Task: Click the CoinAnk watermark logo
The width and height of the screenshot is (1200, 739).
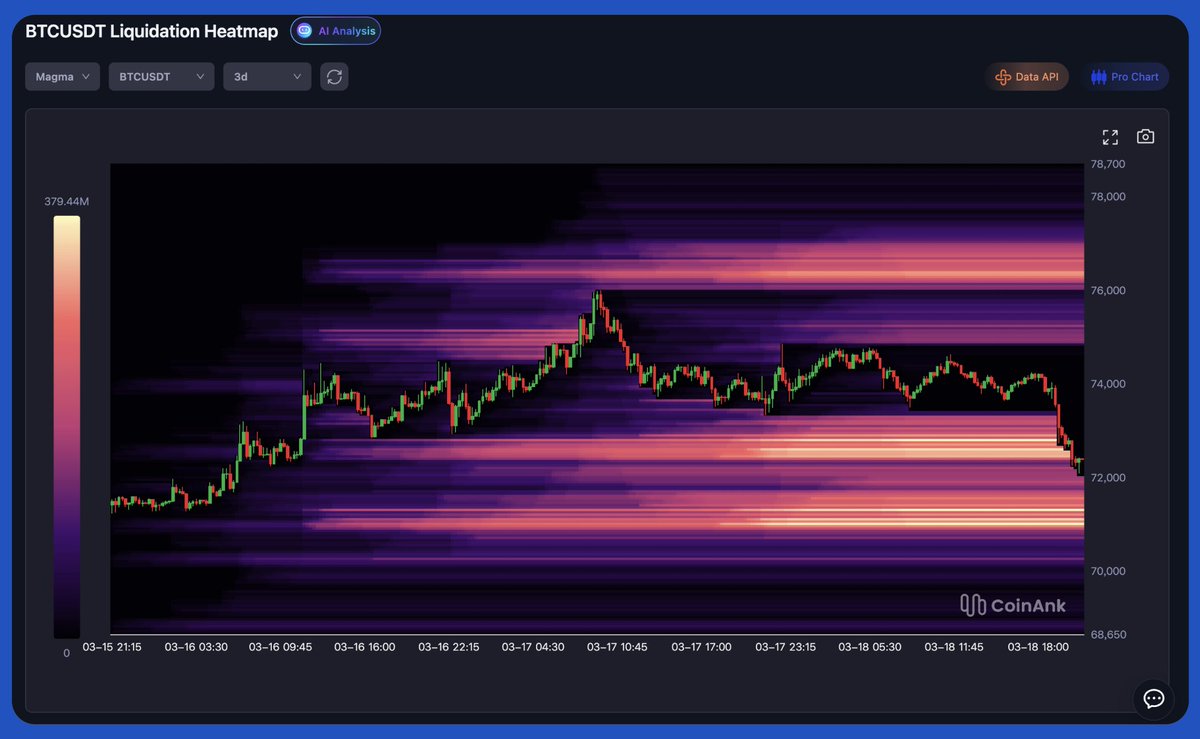Action: coord(1012,605)
